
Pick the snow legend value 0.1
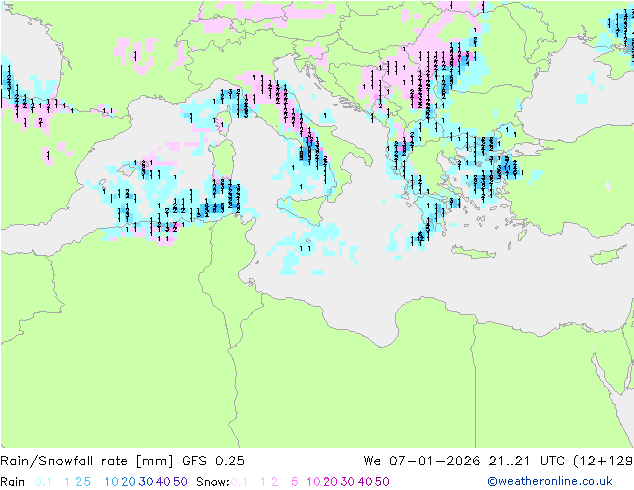(240, 482)
